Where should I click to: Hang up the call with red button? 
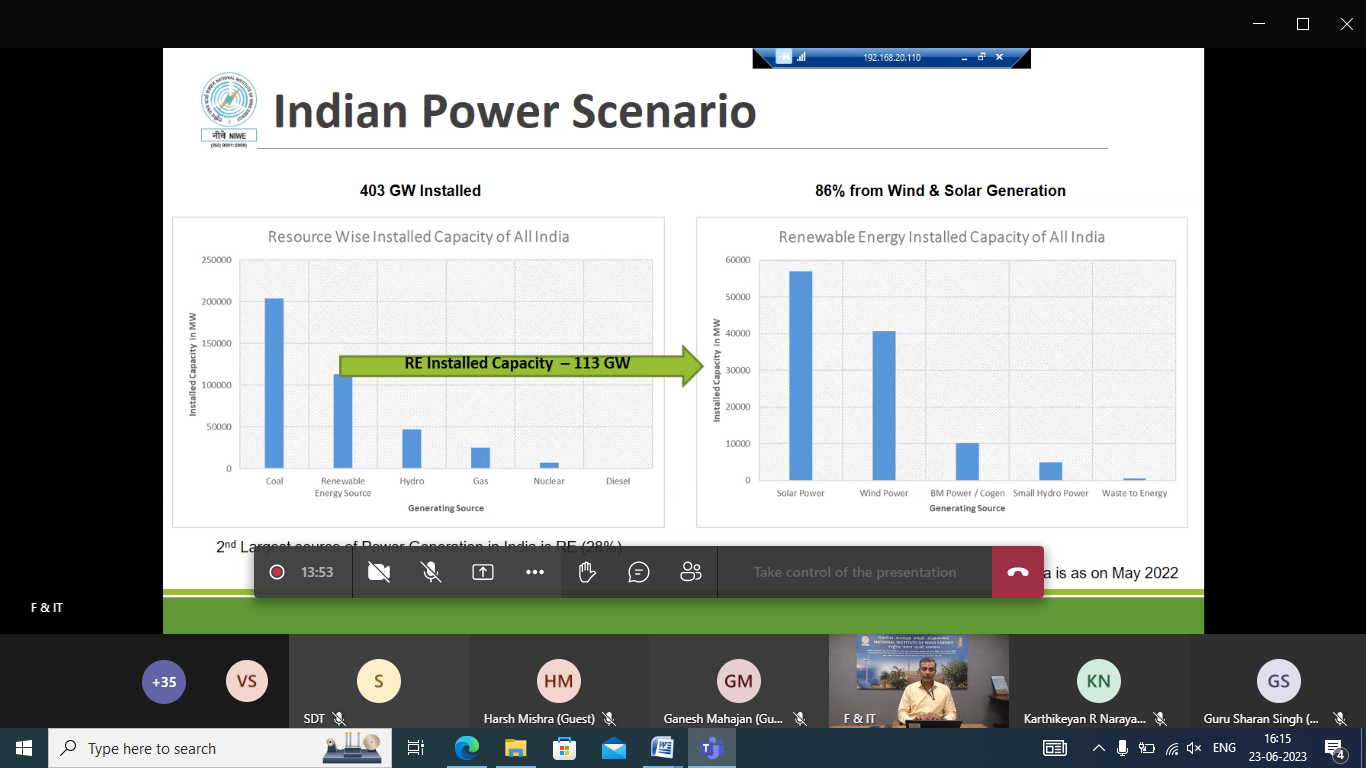pos(1017,572)
